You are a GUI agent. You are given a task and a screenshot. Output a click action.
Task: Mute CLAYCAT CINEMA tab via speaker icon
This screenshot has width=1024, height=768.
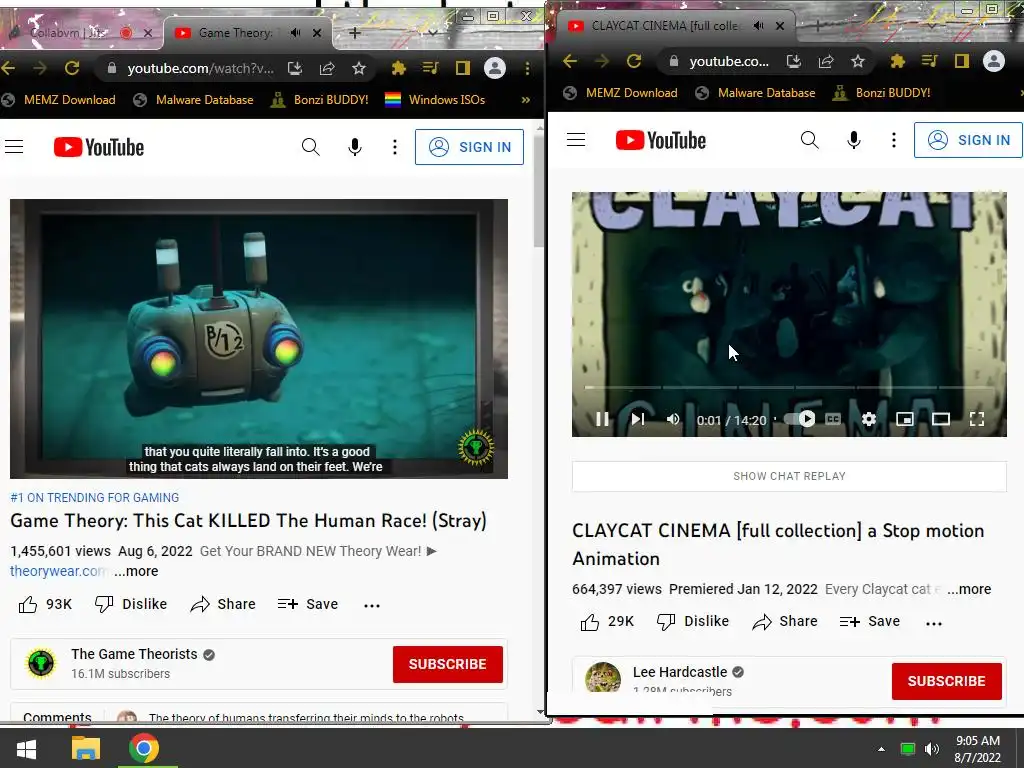click(758, 26)
